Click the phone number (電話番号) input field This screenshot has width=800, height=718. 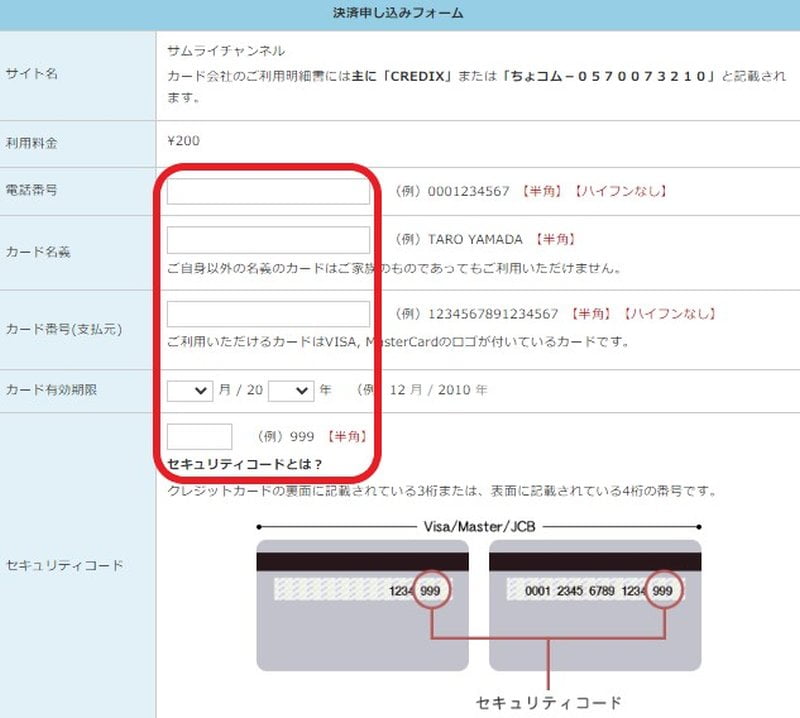268,191
